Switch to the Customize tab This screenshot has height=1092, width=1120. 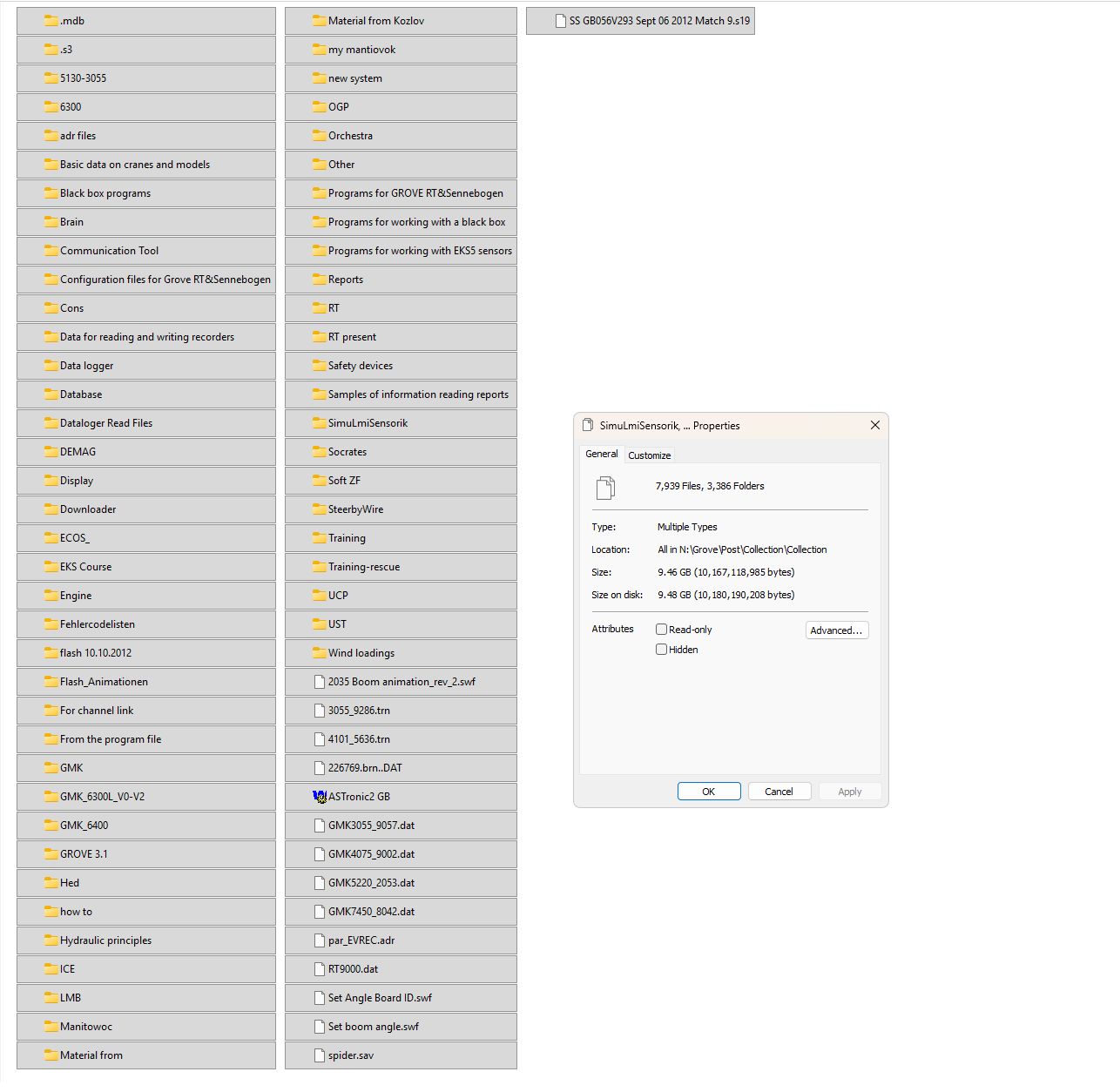pyautogui.click(x=649, y=455)
